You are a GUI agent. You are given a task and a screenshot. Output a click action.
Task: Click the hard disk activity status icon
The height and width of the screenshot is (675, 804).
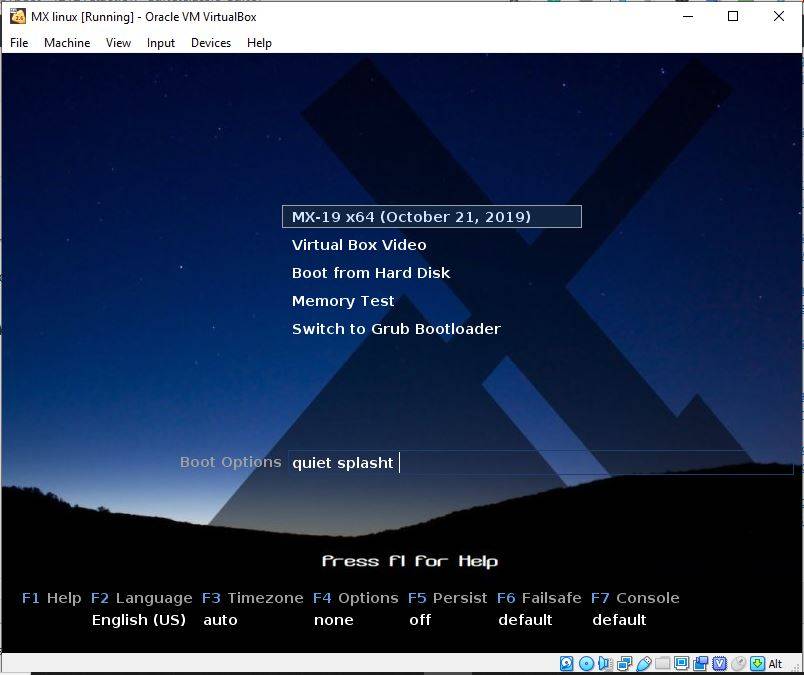click(566, 663)
